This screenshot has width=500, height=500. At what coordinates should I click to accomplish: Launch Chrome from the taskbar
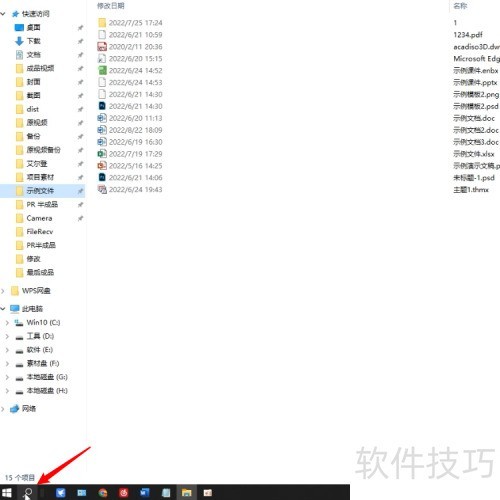103,493
